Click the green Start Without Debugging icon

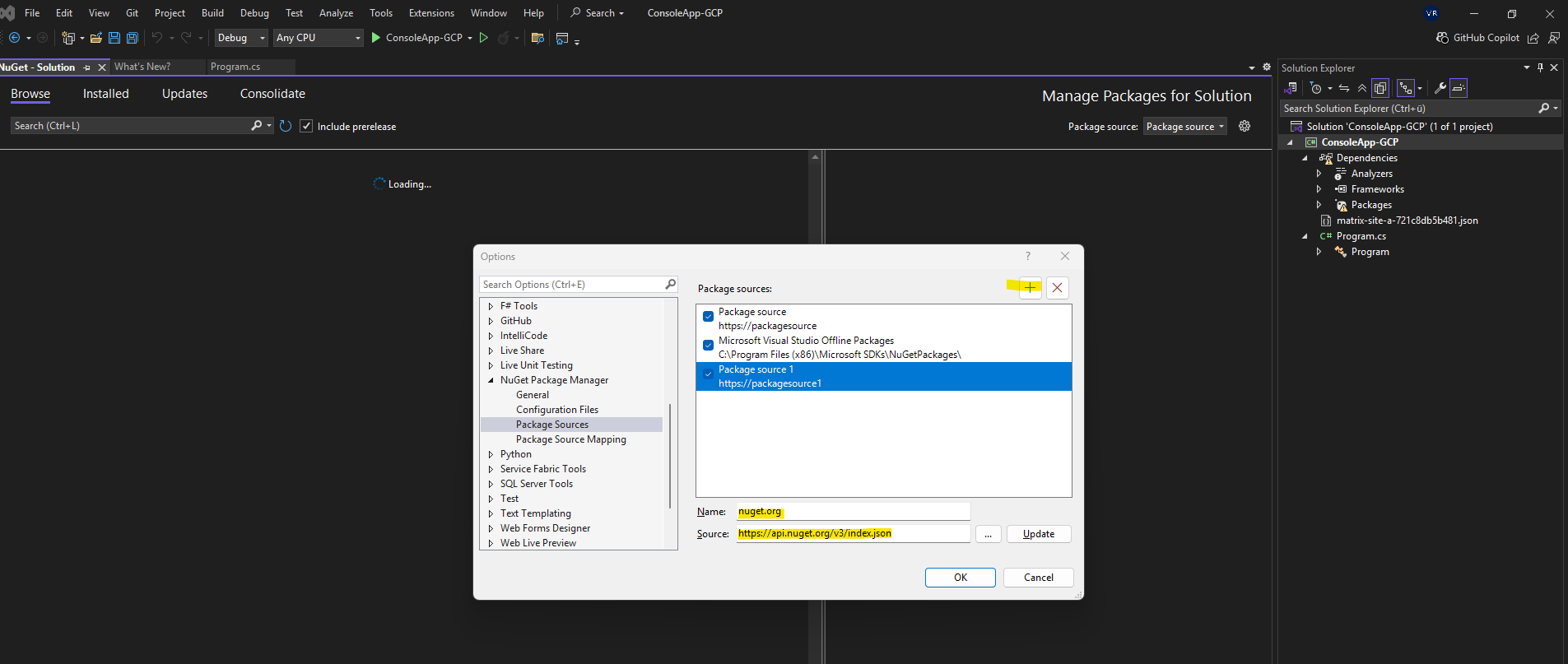(484, 38)
